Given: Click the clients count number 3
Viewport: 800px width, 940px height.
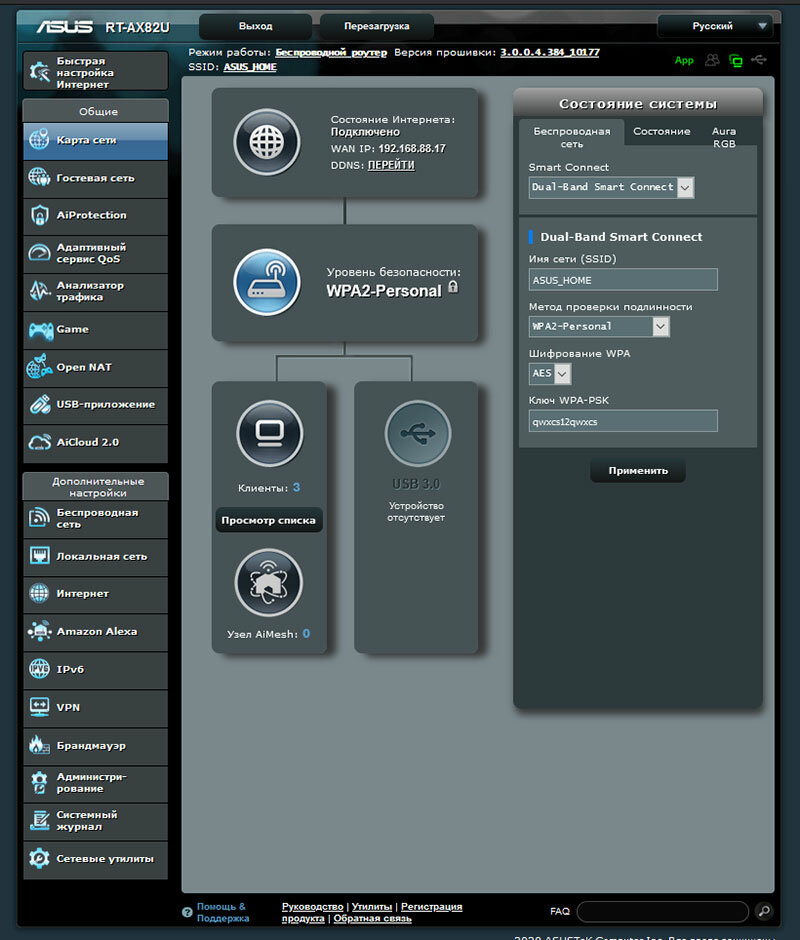Looking at the screenshot, I should tap(296, 487).
